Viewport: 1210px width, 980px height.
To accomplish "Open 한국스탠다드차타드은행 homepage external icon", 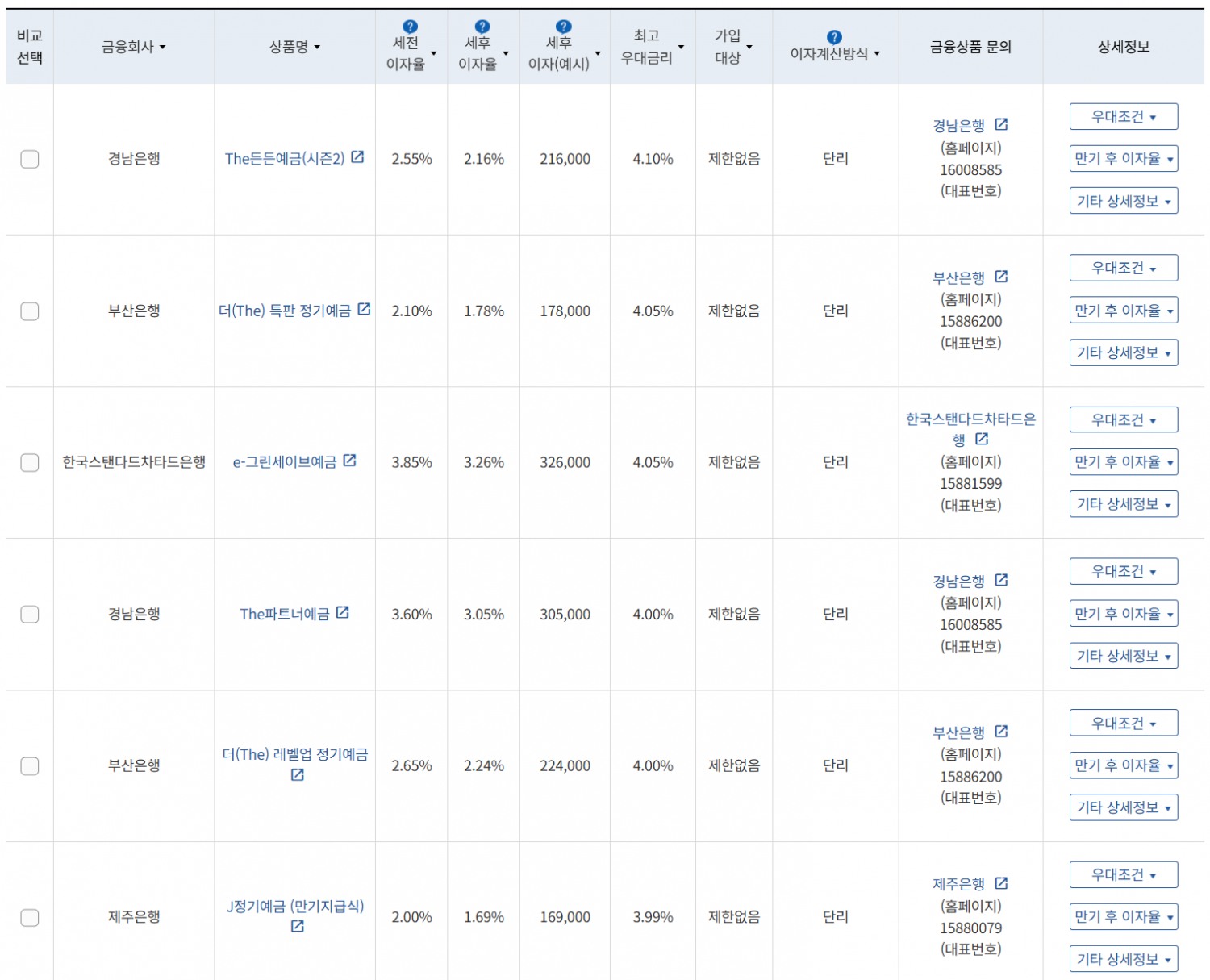I will 982,440.
